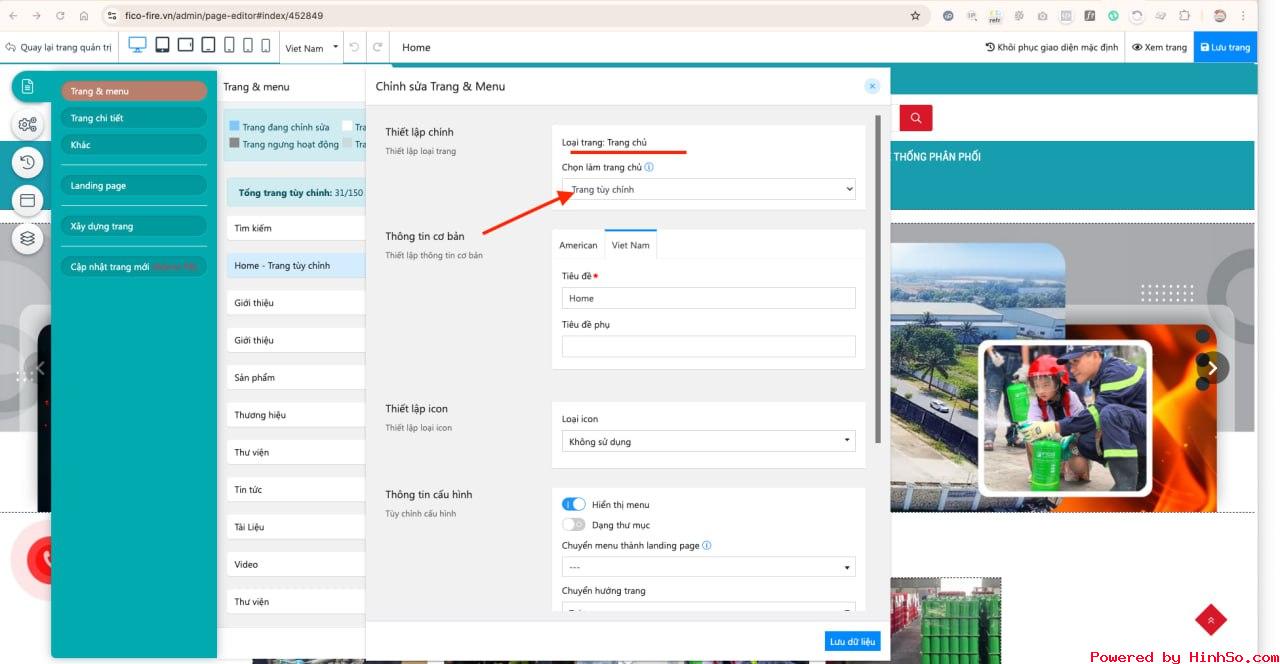
Task: Click the Lưu trang button
Action: [x=1225, y=47]
